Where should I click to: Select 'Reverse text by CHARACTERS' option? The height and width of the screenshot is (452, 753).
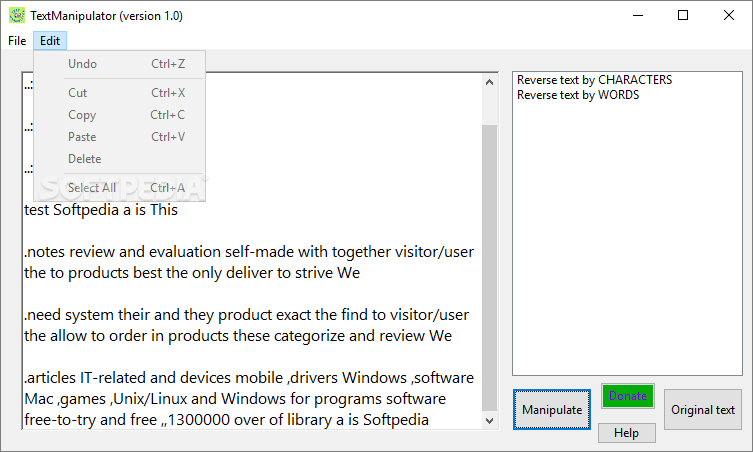coord(595,80)
